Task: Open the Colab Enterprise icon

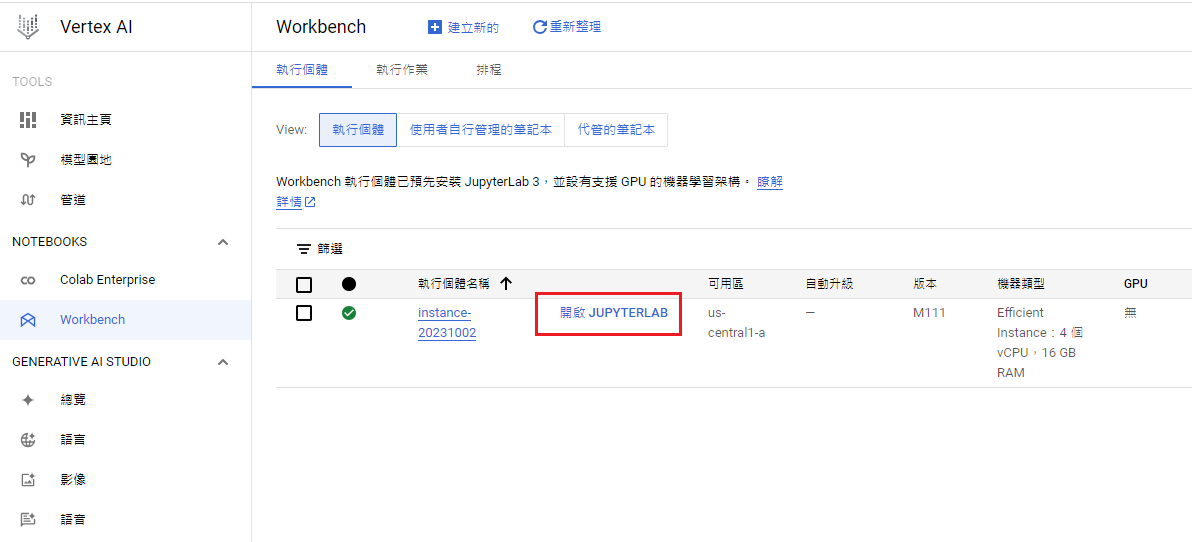Action: click(x=28, y=280)
